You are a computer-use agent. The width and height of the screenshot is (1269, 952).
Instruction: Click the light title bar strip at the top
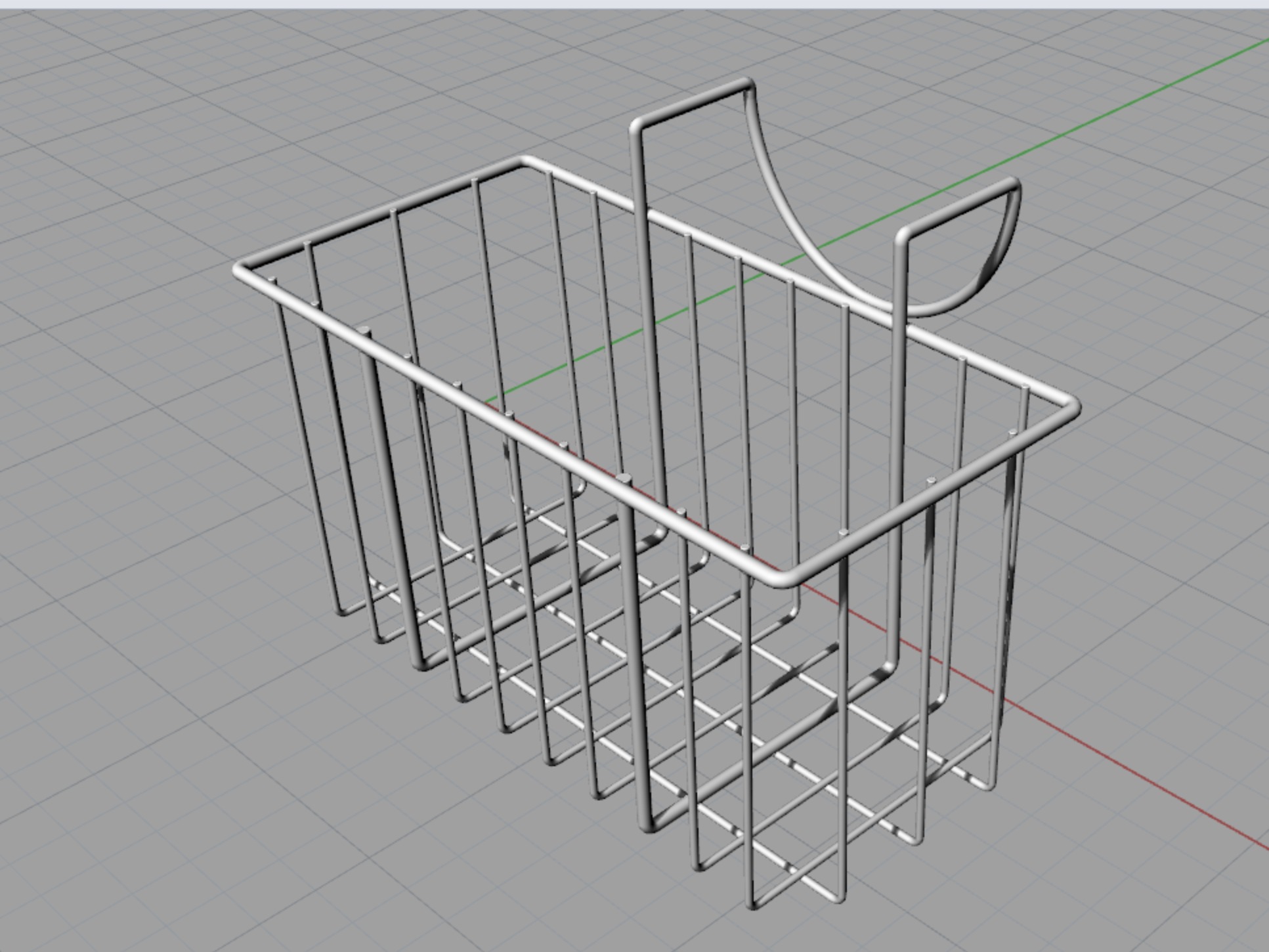coord(634,4)
